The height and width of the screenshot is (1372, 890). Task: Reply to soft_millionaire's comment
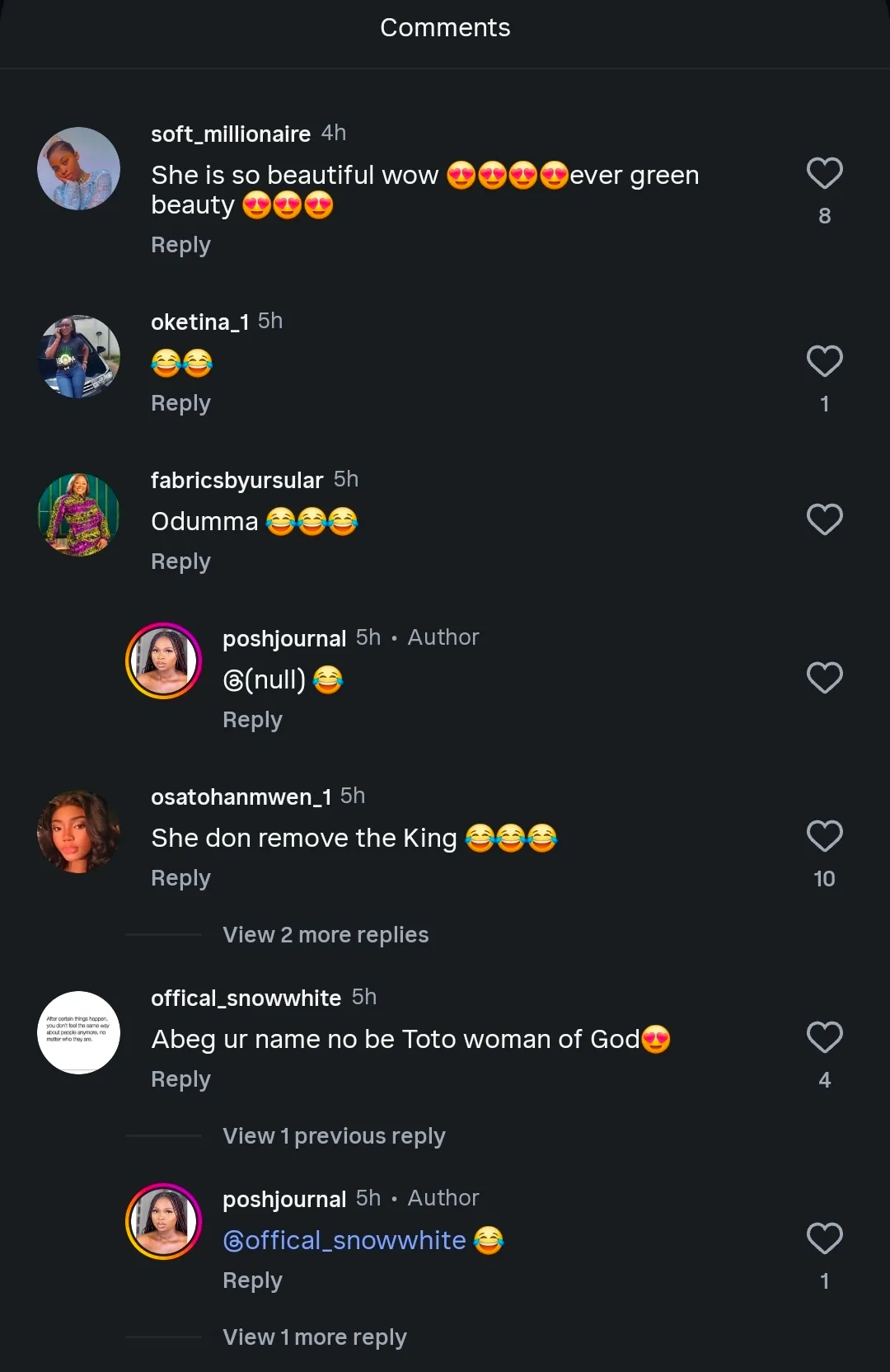coord(180,246)
